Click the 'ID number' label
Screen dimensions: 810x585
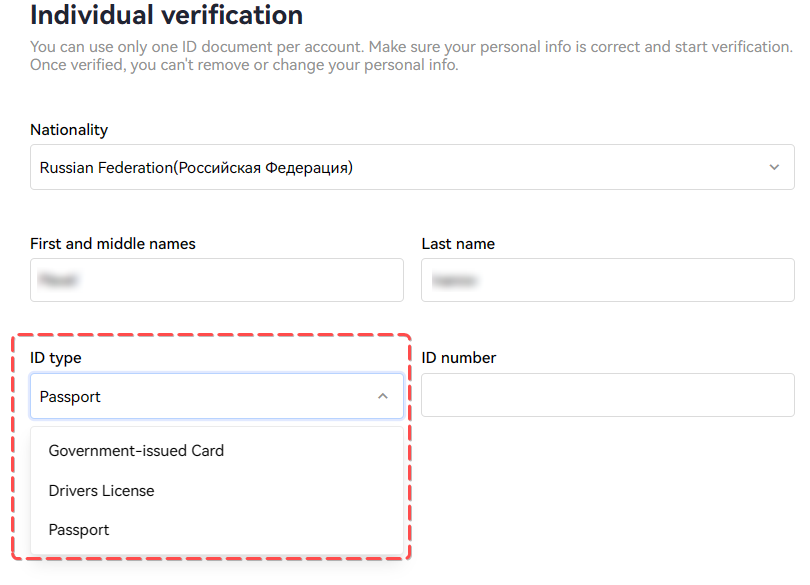pyautogui.click(x=459, y=358)
